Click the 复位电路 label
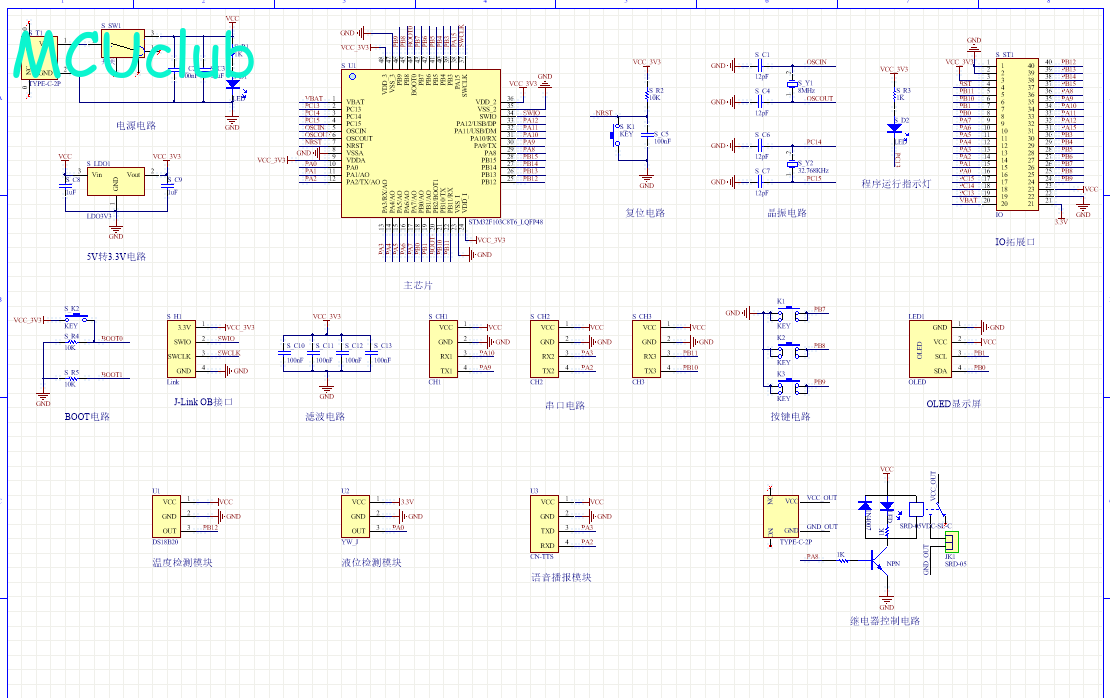The image size is (1110, 698). pos(645,212)
